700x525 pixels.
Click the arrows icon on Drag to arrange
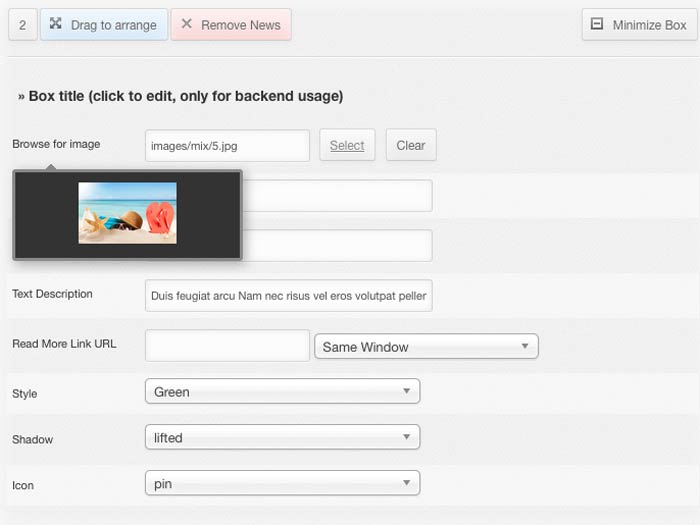click(55, 24)
